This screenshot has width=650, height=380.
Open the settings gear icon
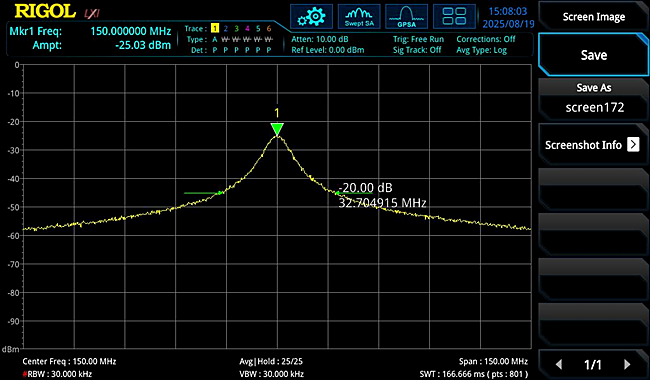(311, 17)
